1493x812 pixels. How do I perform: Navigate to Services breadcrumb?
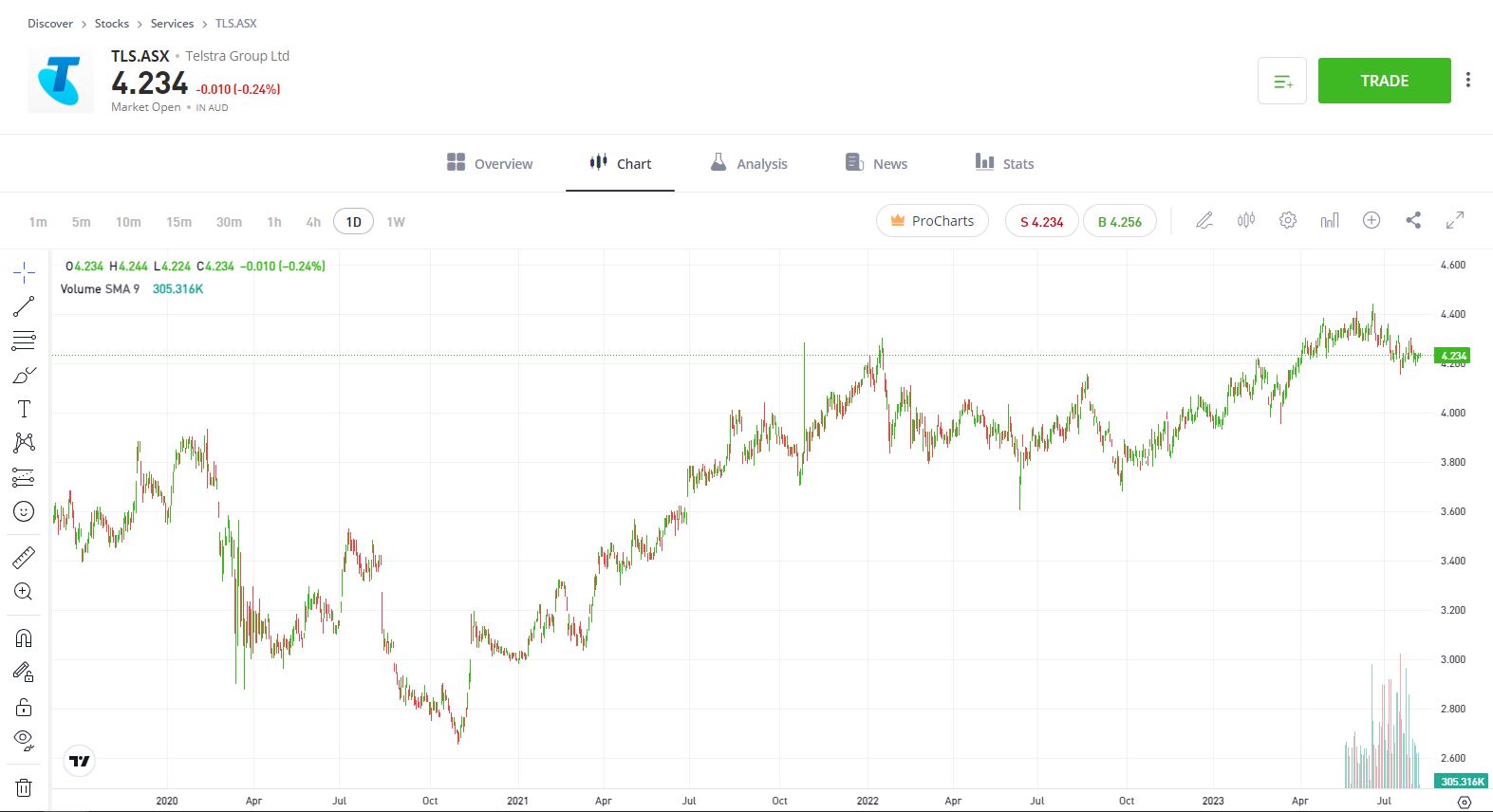pyautogui.click(x=172, y=24)
